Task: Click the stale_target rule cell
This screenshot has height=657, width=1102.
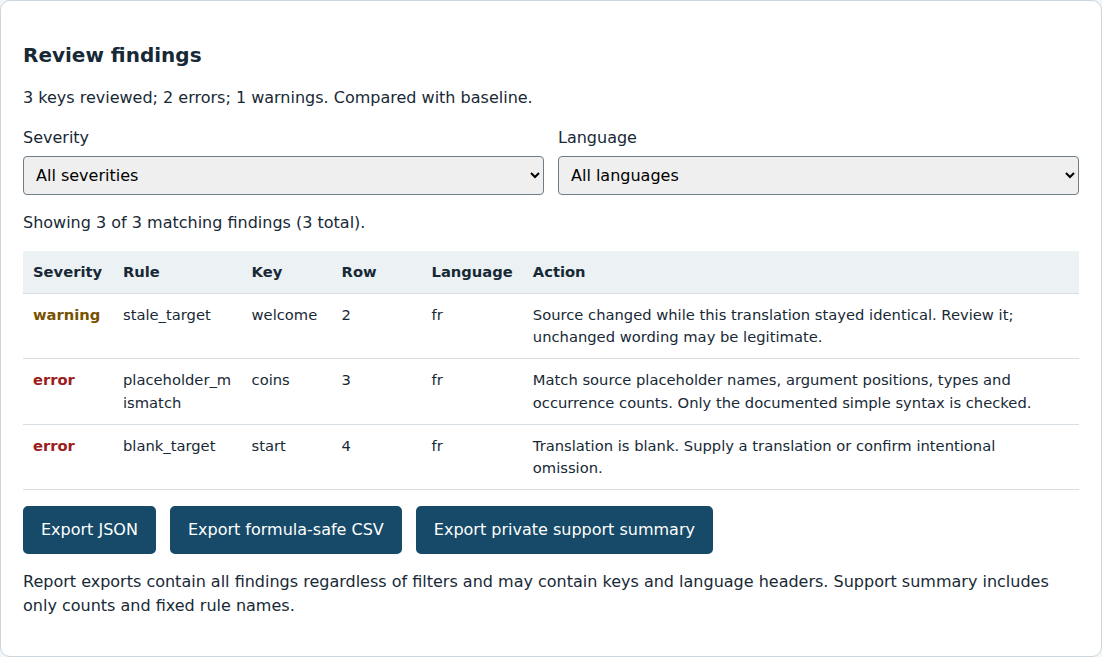Action: click(x=167, y=316)
